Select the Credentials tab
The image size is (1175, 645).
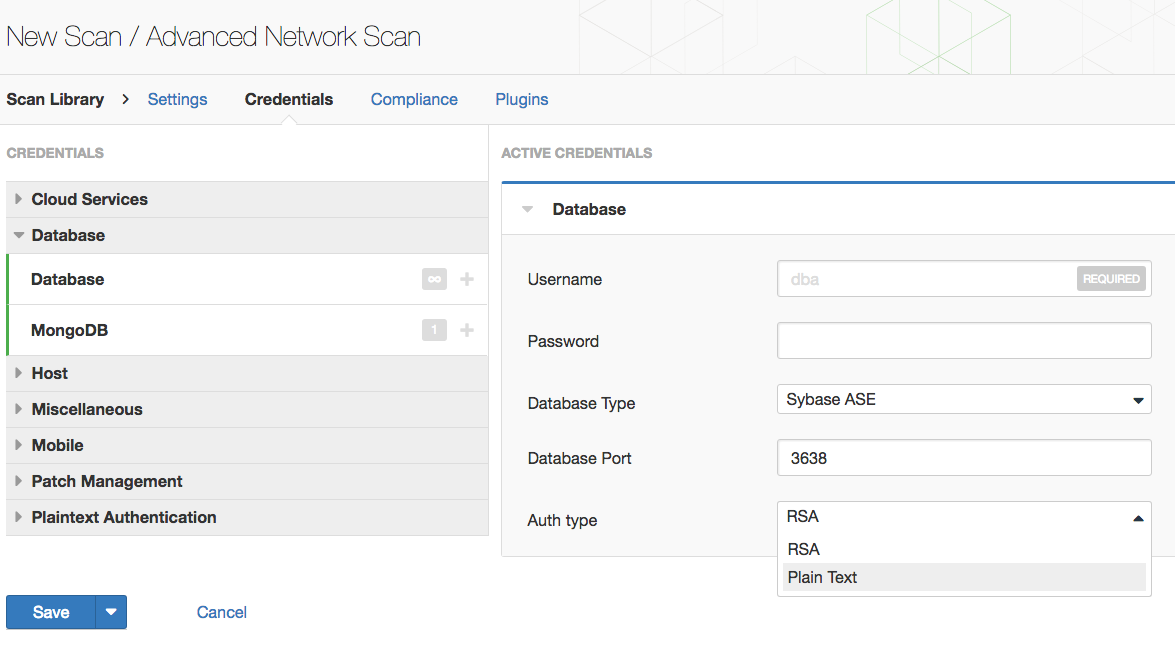coord(289,100)
